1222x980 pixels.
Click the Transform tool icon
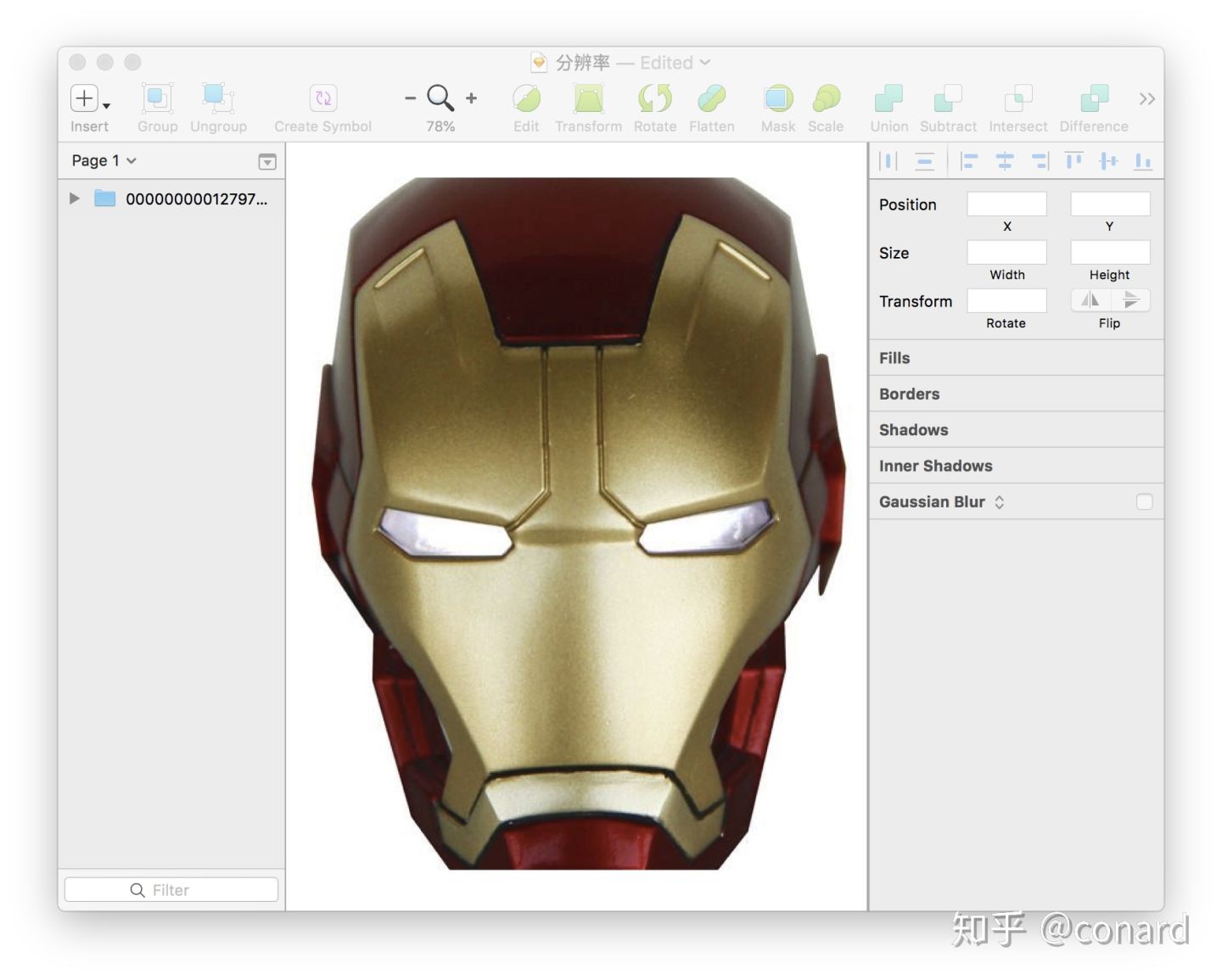click(x=588, y=98)
